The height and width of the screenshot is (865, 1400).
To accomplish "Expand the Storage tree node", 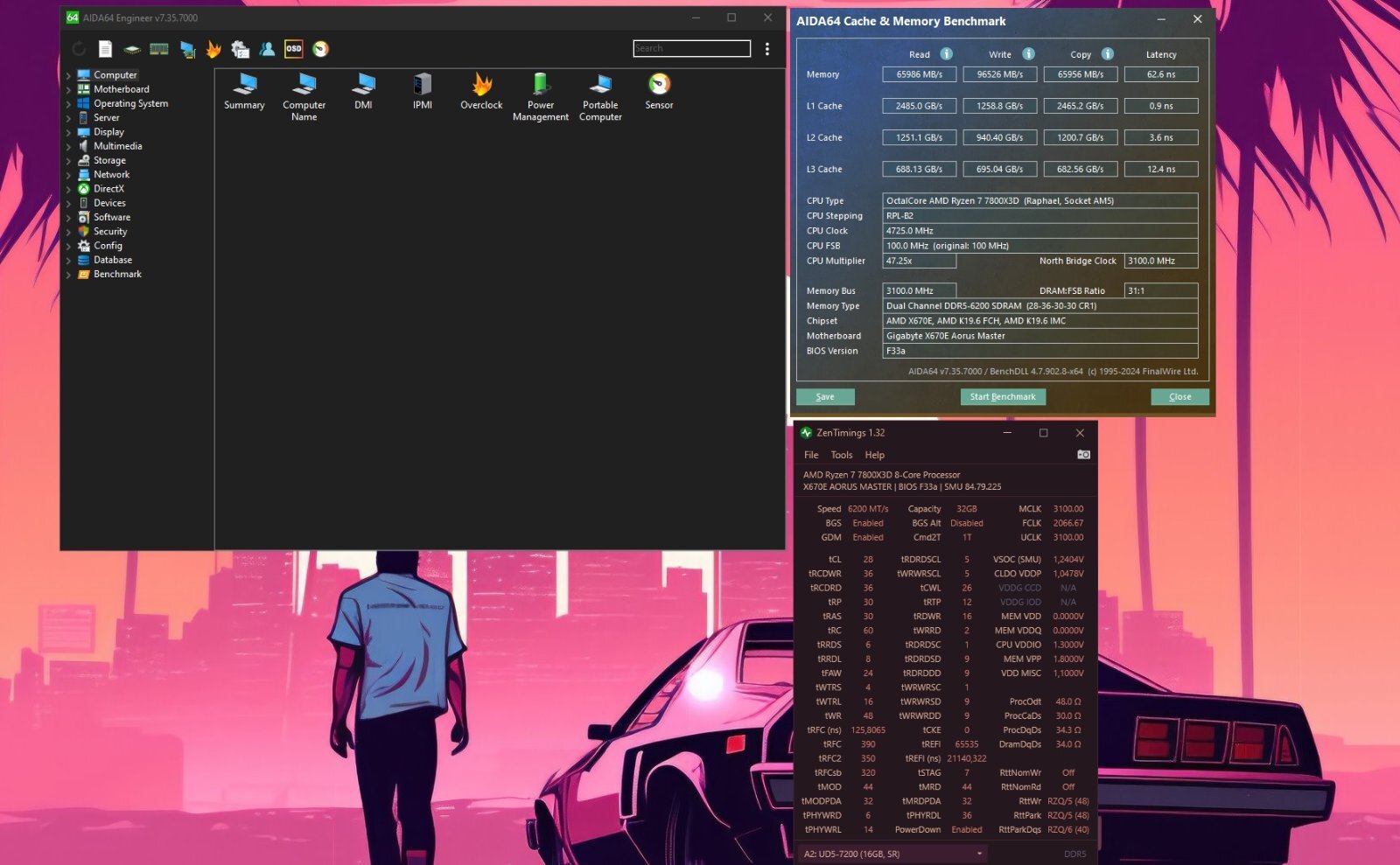I will [68, 161].
